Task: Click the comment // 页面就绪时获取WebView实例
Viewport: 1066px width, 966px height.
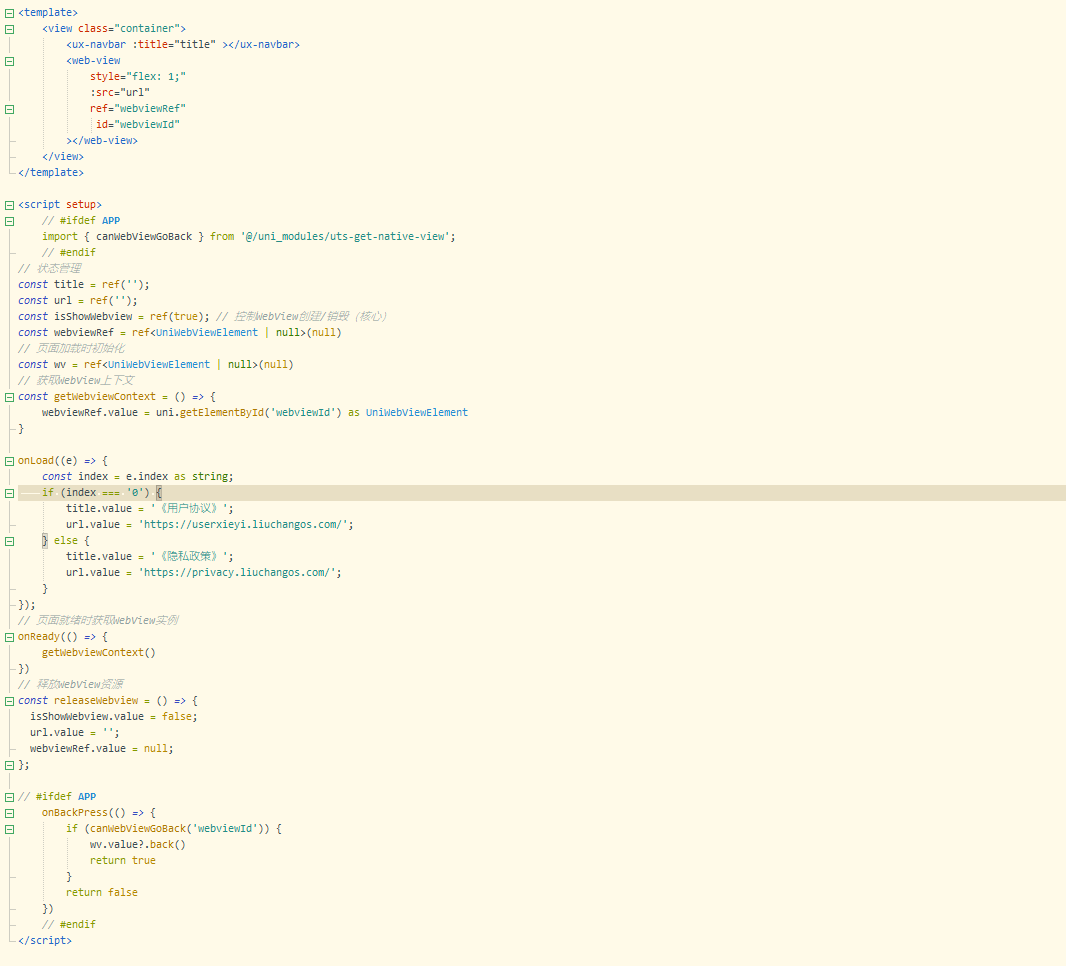Action: point(99,621)
